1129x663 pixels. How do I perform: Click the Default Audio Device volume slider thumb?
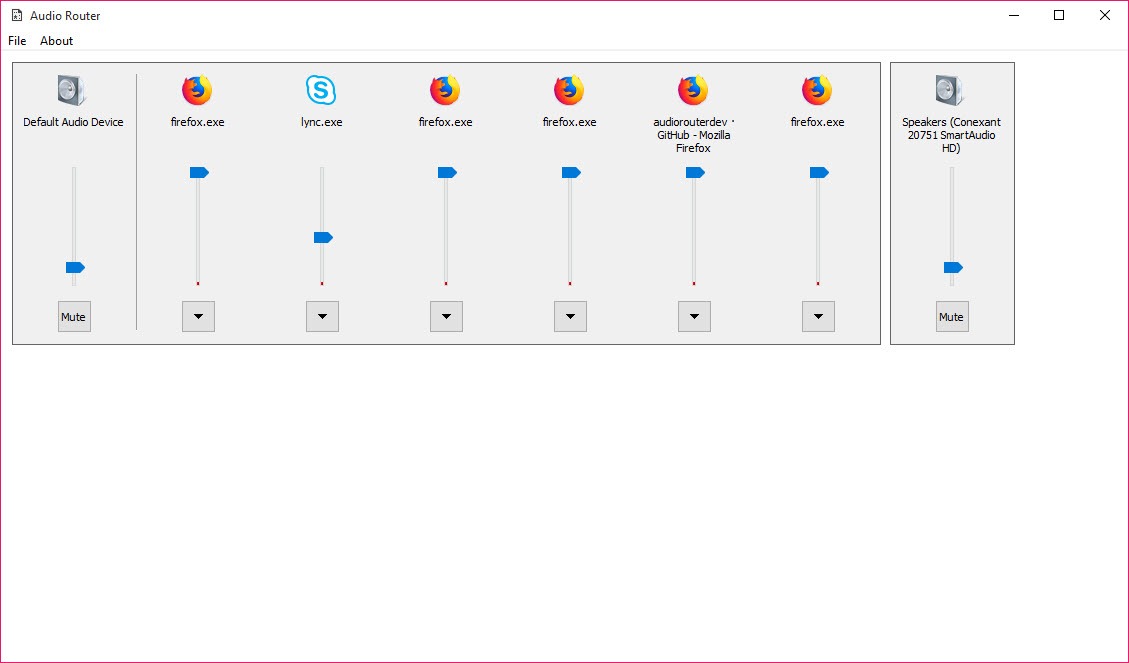75,268
